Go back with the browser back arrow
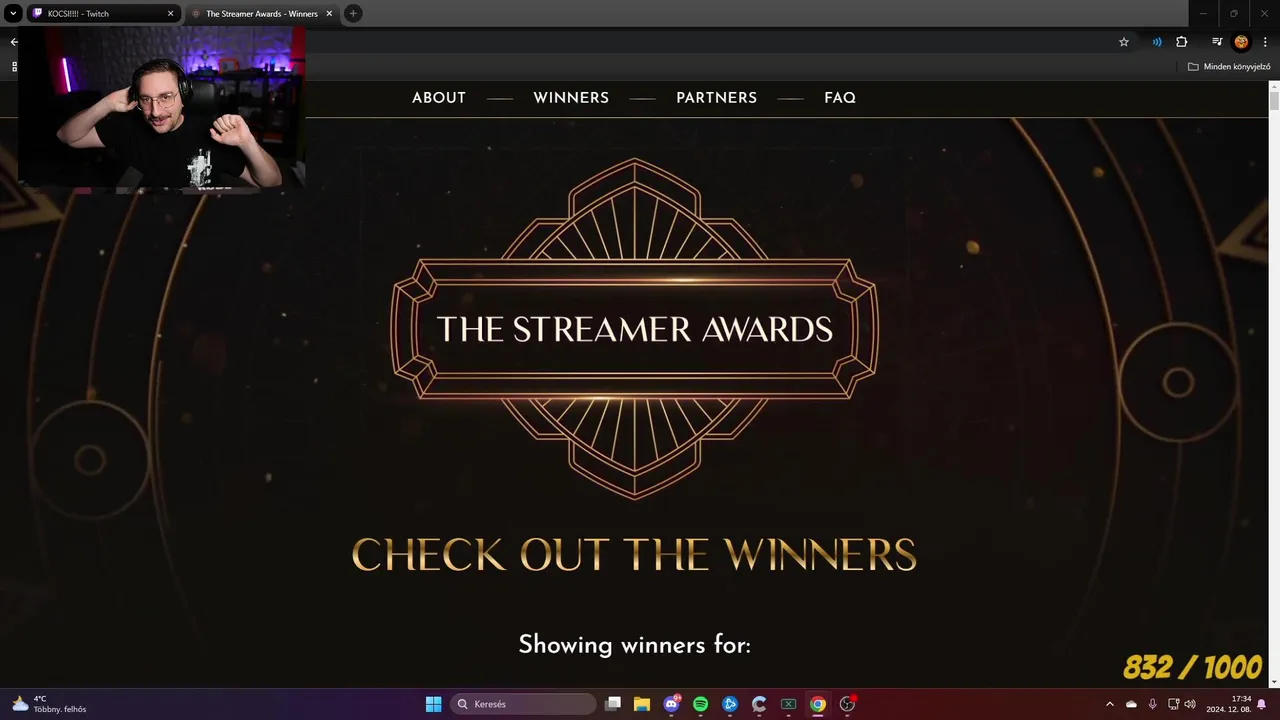The image size is (1280, 720). click(13, 42)
